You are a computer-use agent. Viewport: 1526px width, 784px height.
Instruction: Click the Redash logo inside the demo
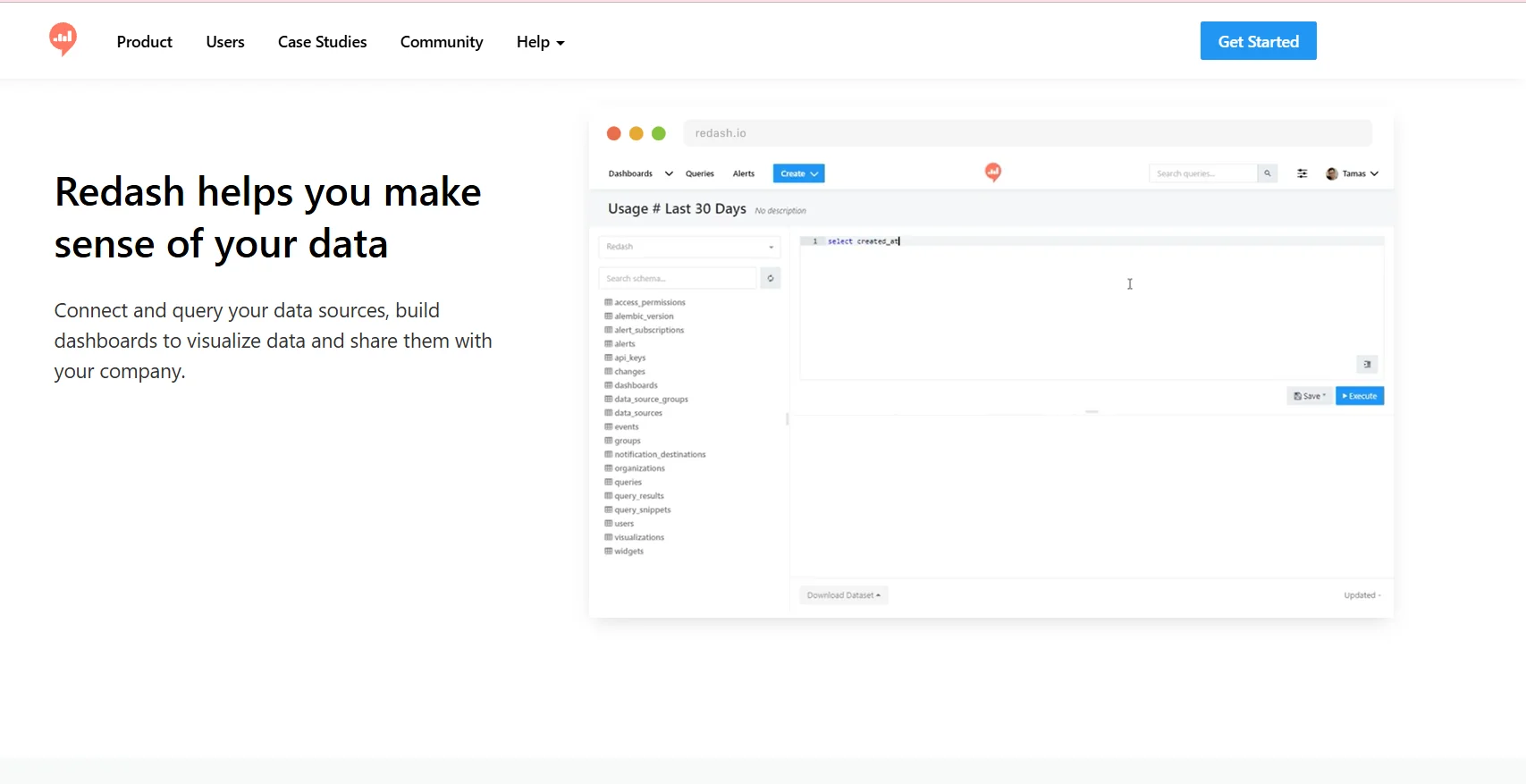992,172
